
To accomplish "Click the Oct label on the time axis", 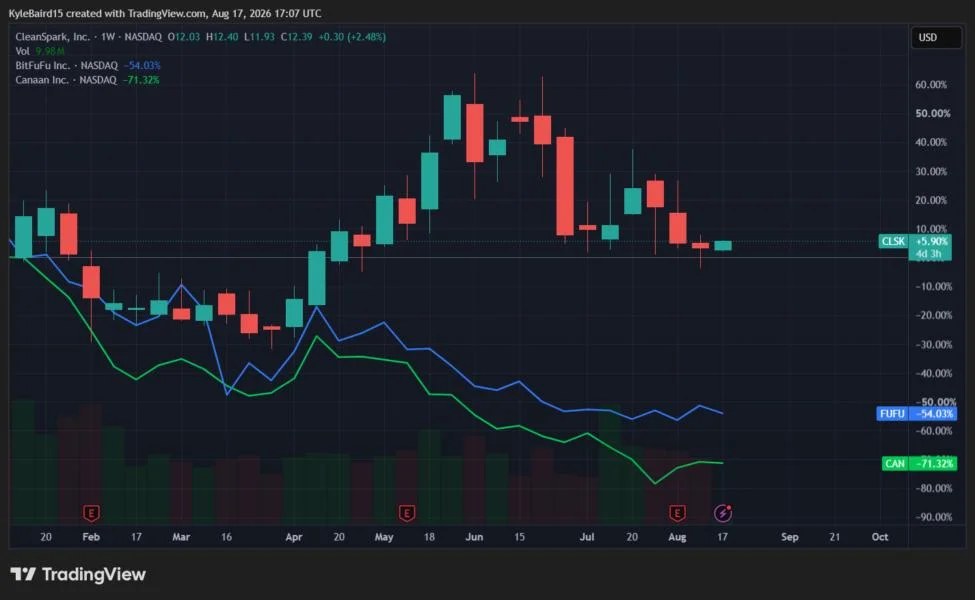I will [x=880, y=537].
